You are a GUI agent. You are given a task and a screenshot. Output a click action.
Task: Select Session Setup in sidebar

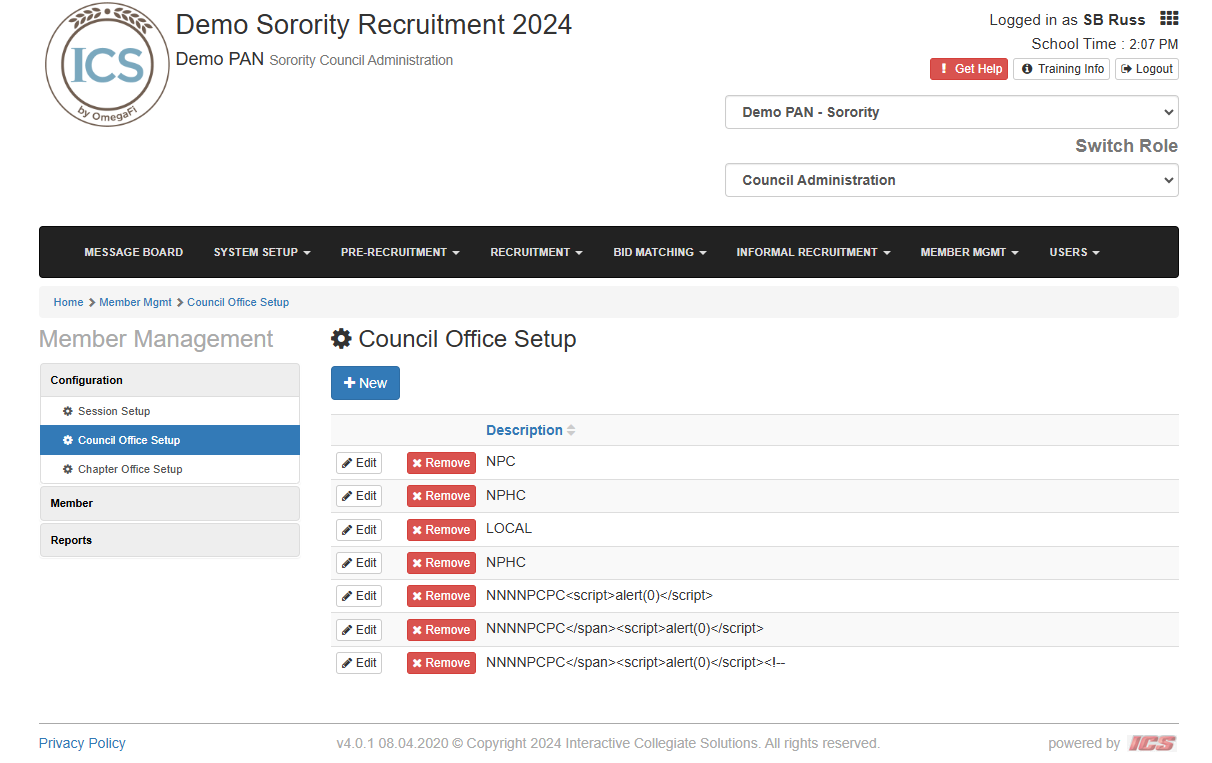(114, 411)
